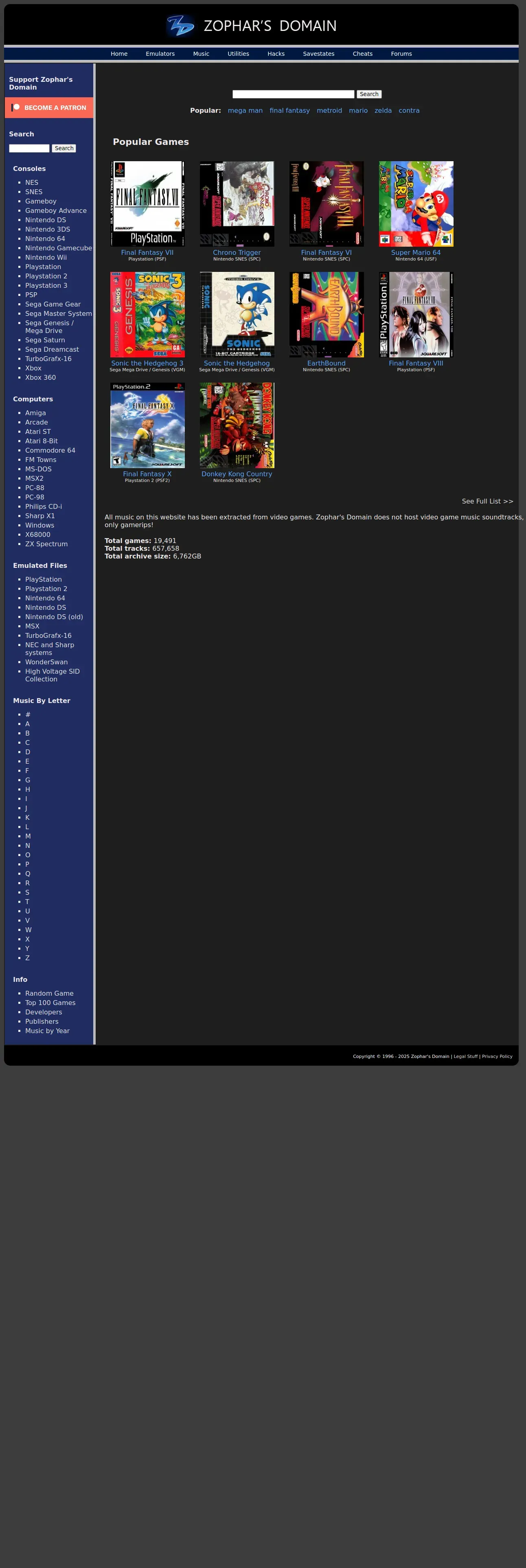Browse music by the '#' symbol
The height and width of the screenshot is (1568, 526).
27,715
